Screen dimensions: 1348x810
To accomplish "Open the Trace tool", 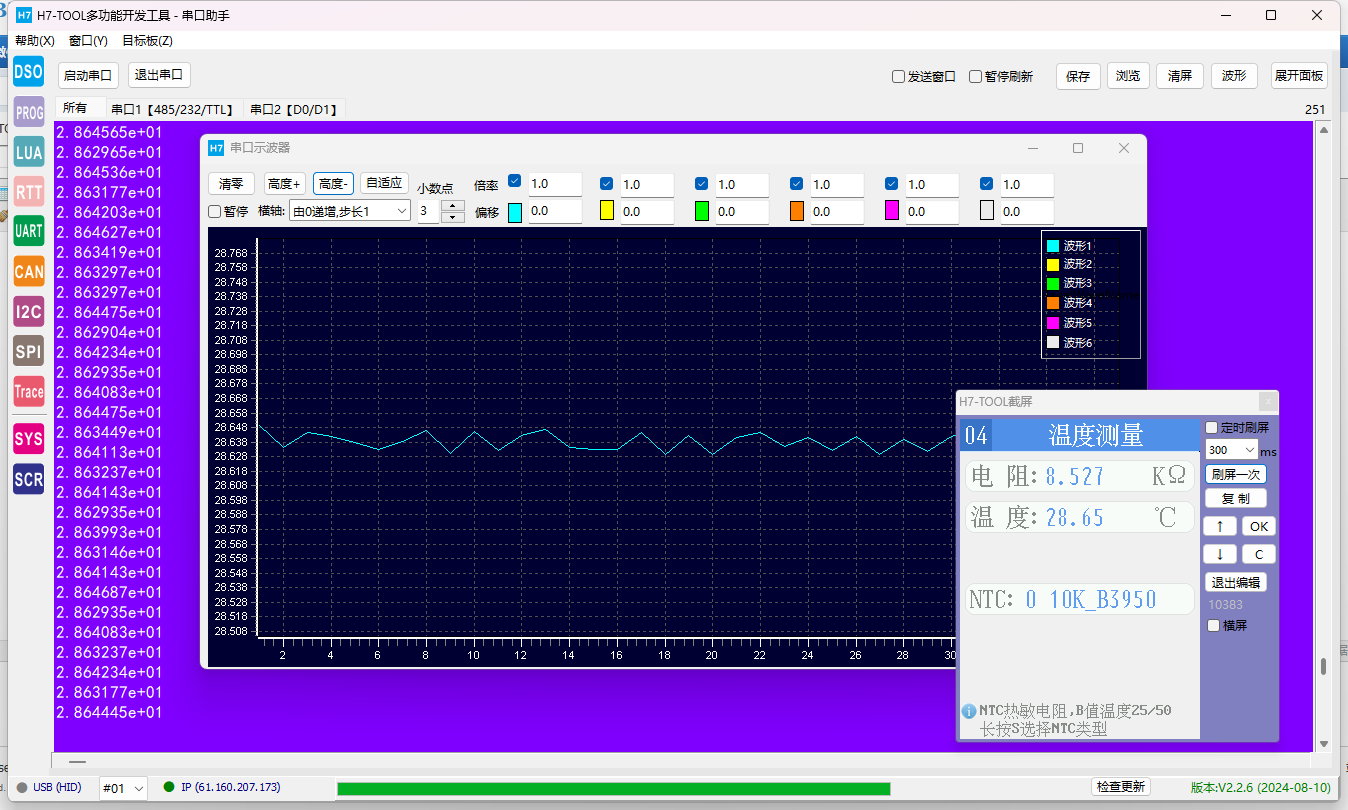I will (x=29, y=391).
